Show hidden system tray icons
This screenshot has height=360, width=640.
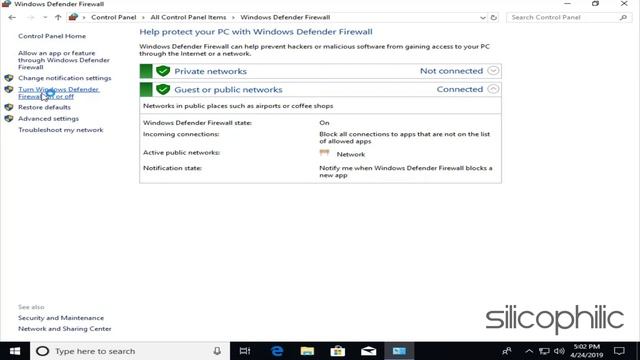[x=529, y=351]
